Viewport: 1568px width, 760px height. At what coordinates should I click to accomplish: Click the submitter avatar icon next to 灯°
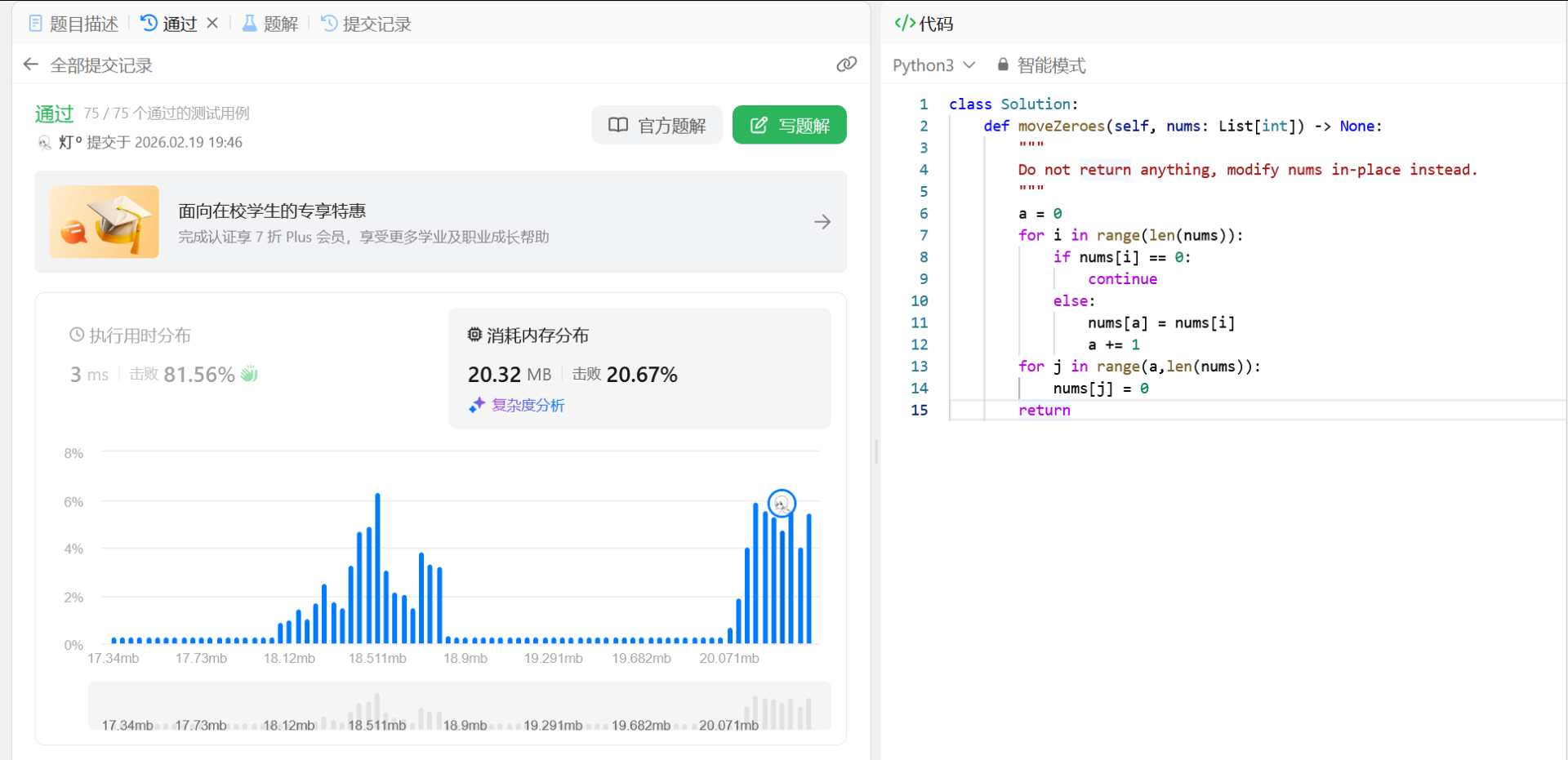45,143
